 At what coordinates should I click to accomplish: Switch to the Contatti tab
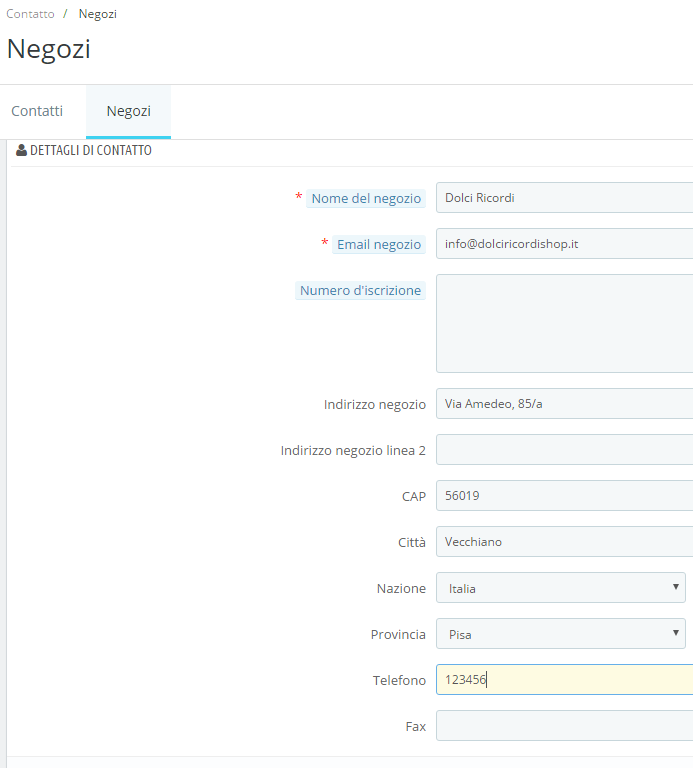[x=37, y=111]
